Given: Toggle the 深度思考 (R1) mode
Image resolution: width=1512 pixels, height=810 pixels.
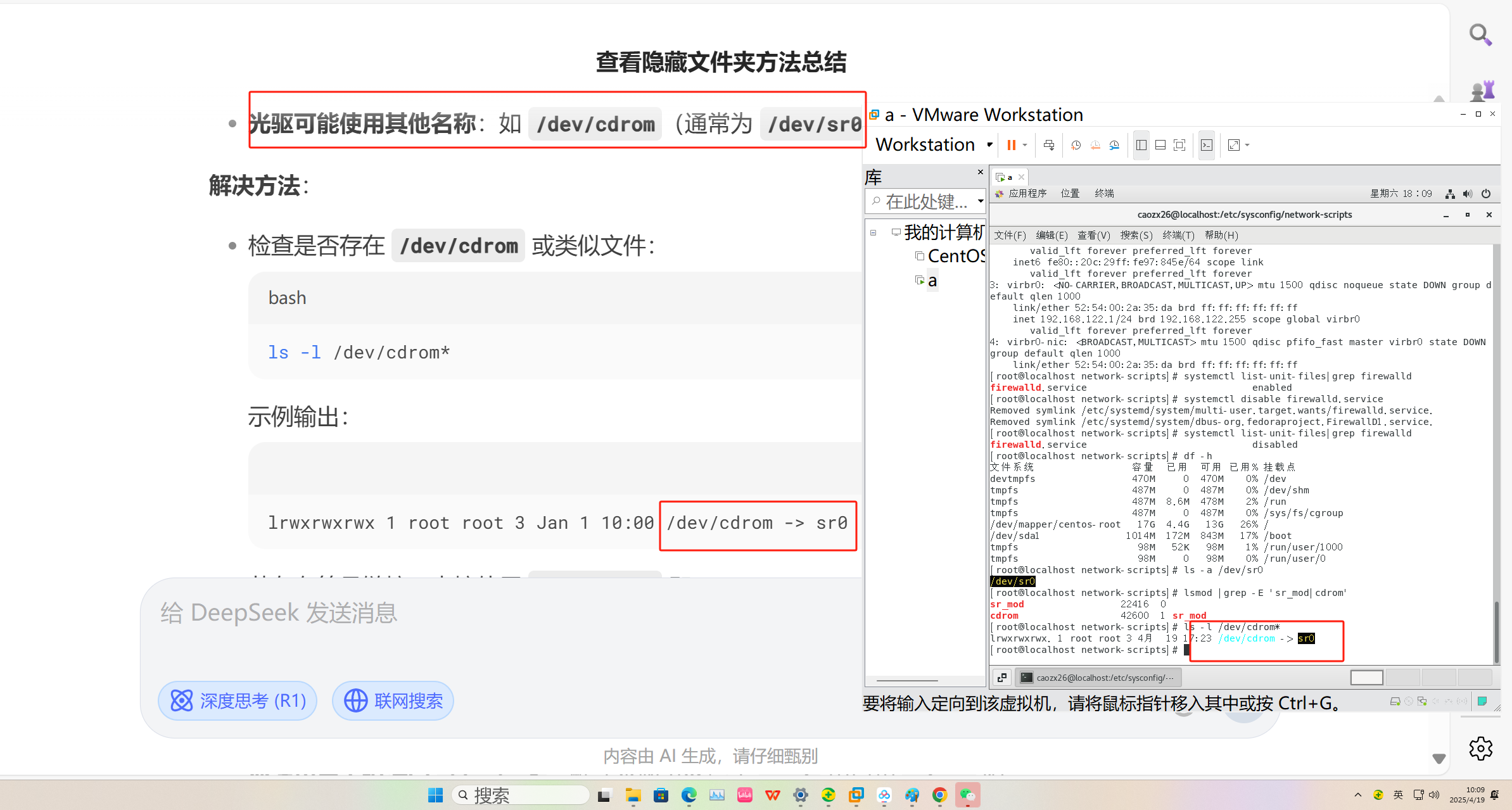Looking at the screenshot, I should click(x=238, y=700).
